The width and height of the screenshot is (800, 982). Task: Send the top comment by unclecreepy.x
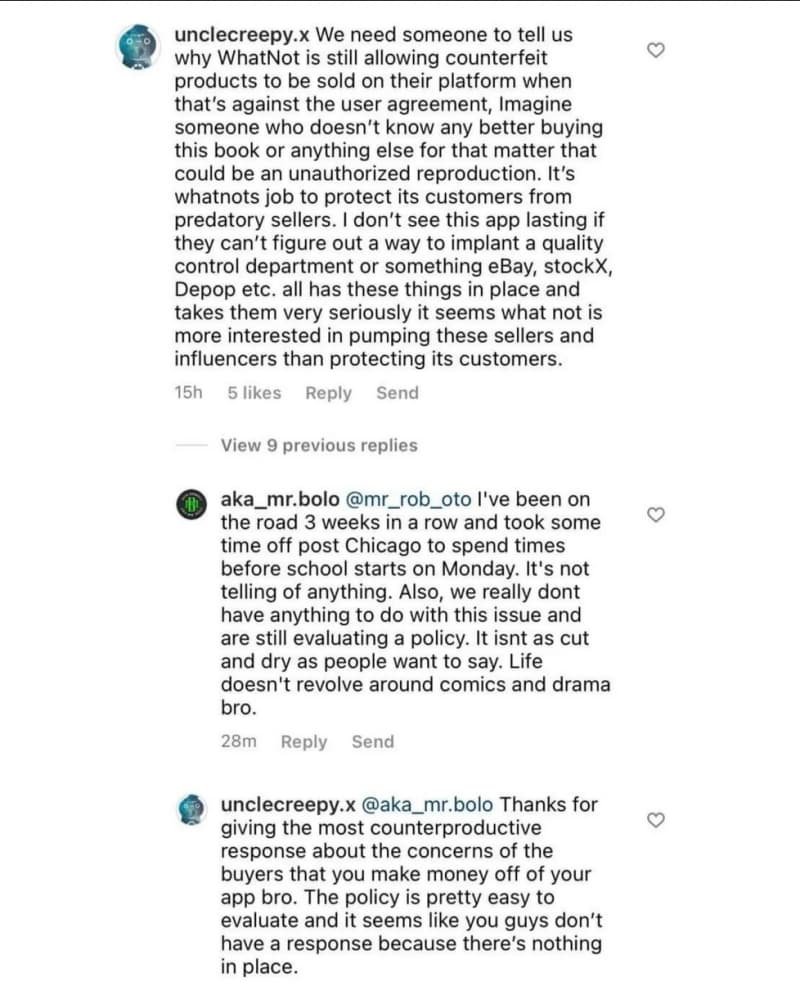pyautogui.click(x=397, y=393)
